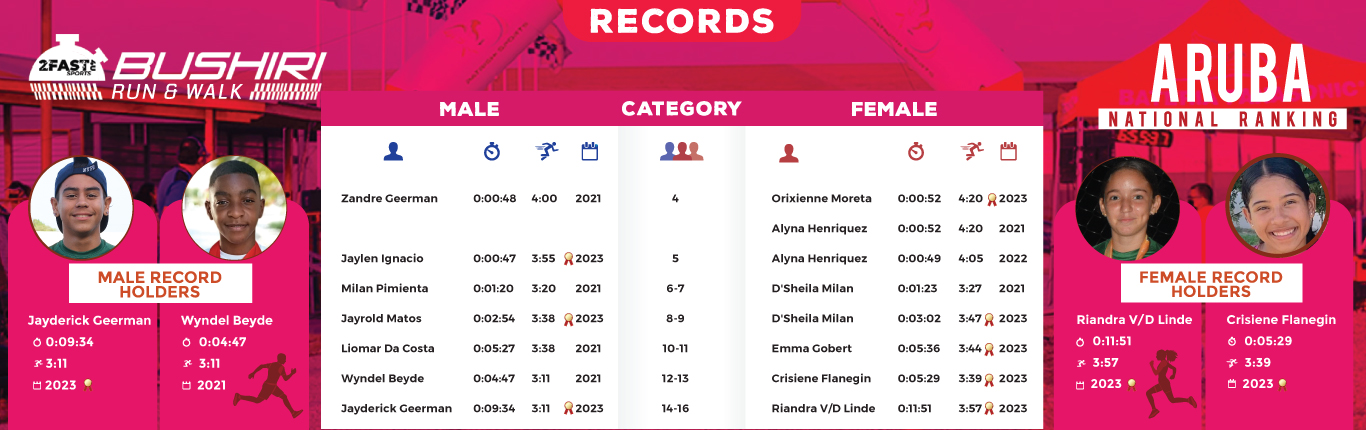Click the Male Record Holders label

(x=160, y=284)
